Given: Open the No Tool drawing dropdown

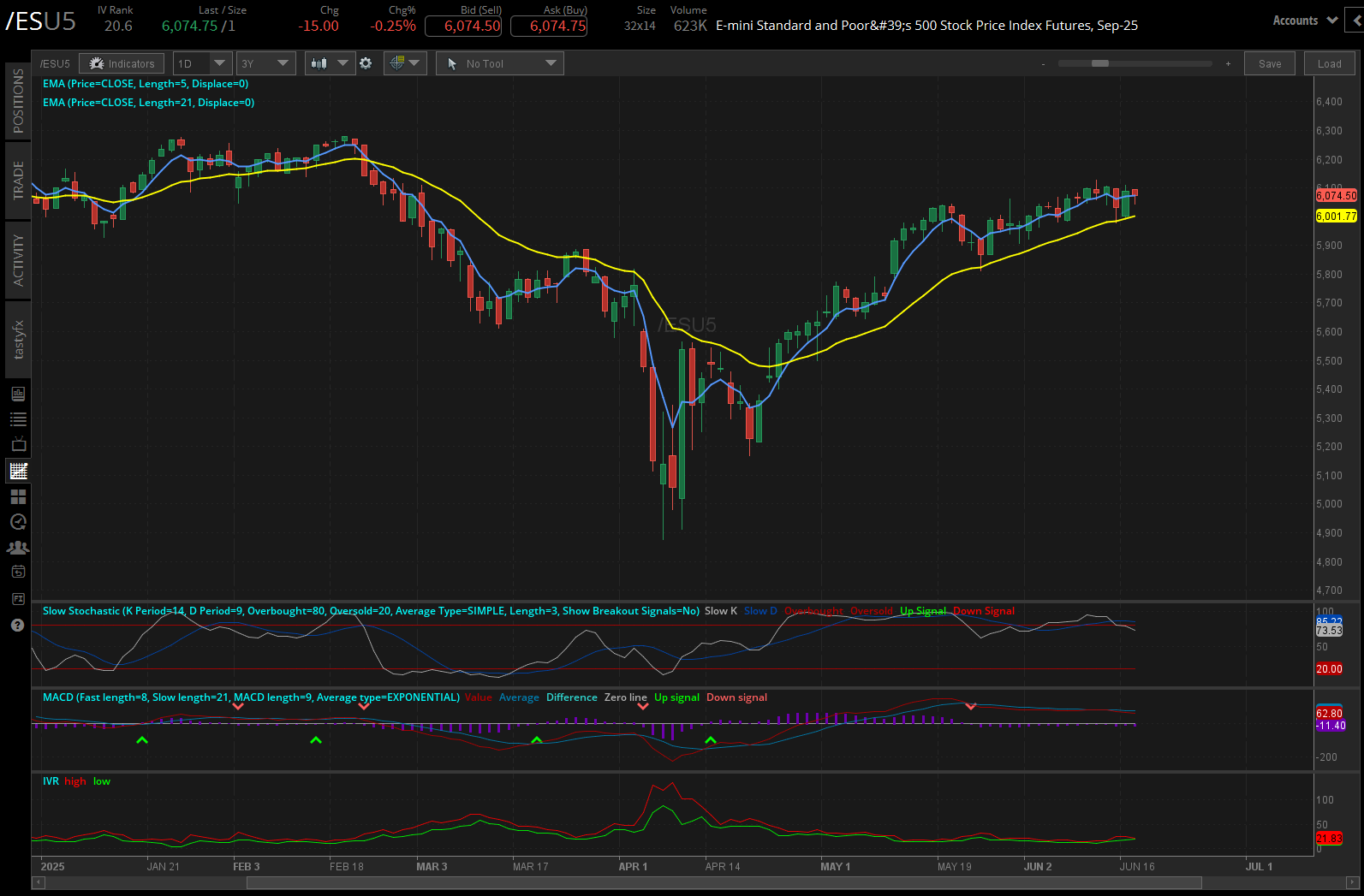Looking at the screenshot, I should tap(500, 63).
